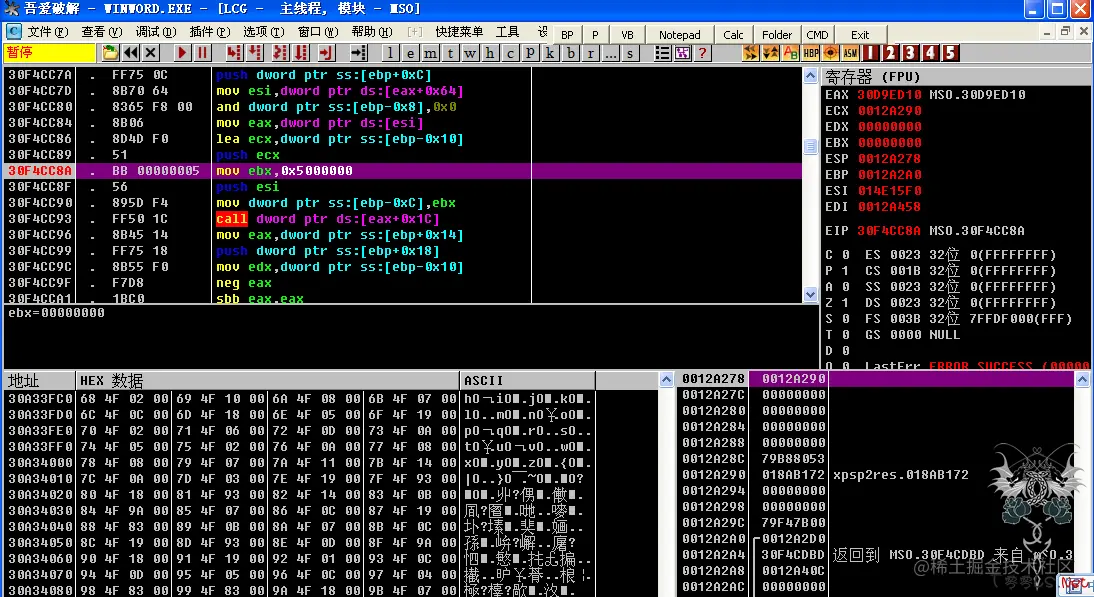Open the CPU window with 'c' button
The width and height of the screenshot is (1094, 597).
pos(510,53)
